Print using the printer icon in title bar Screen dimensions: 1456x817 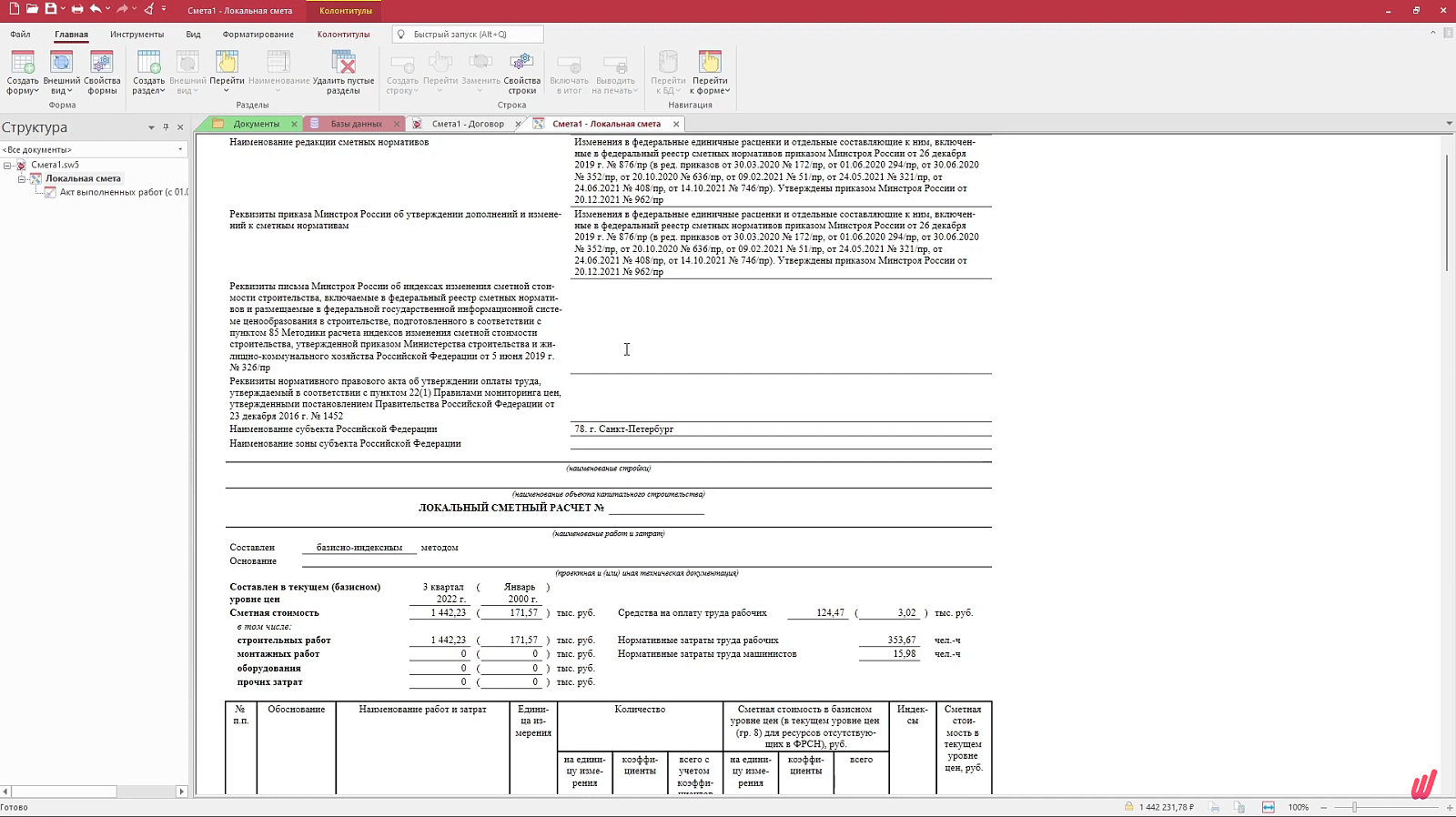pos(77,9)
